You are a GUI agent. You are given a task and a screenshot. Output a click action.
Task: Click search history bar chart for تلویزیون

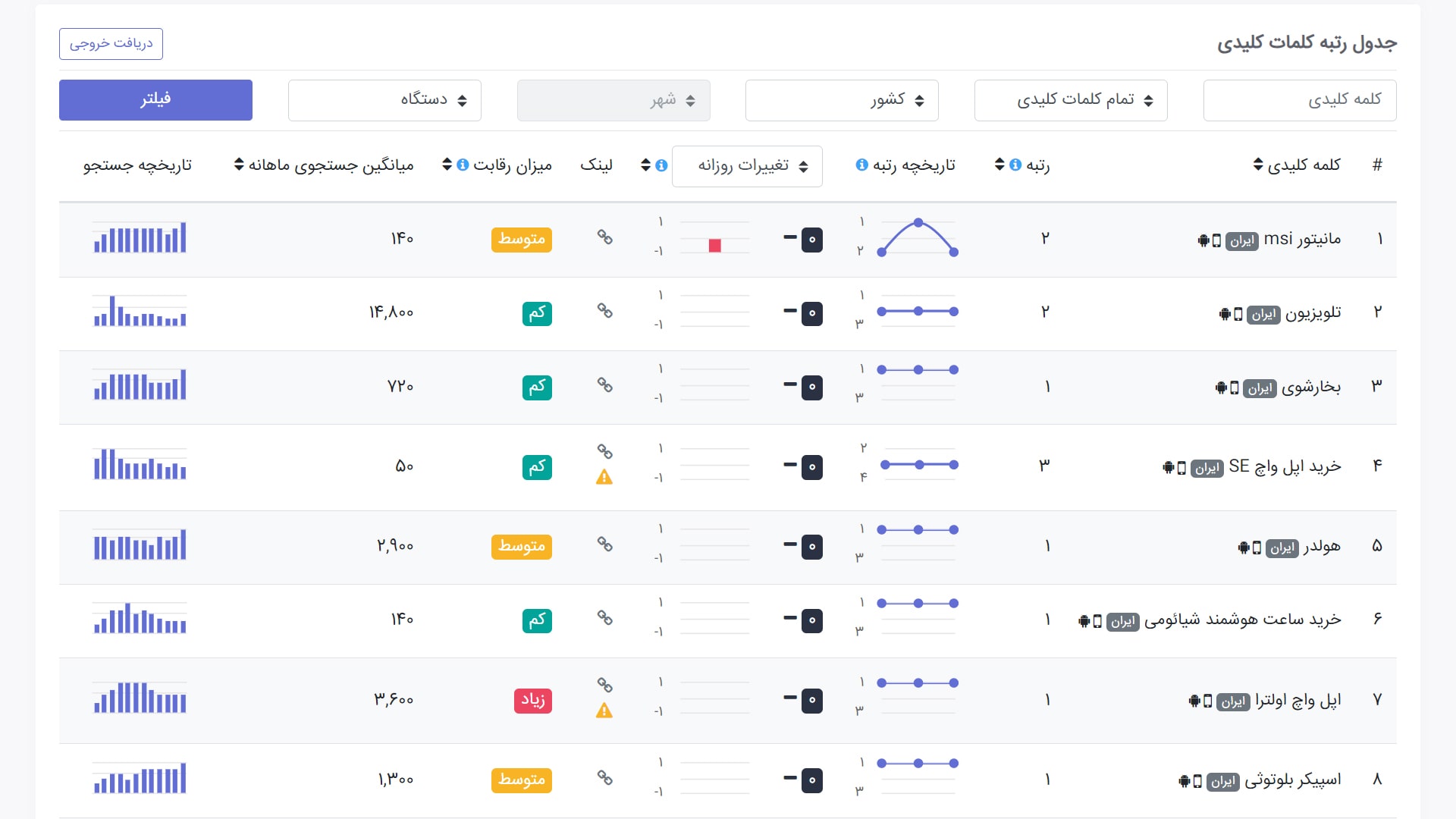(140, 311)
